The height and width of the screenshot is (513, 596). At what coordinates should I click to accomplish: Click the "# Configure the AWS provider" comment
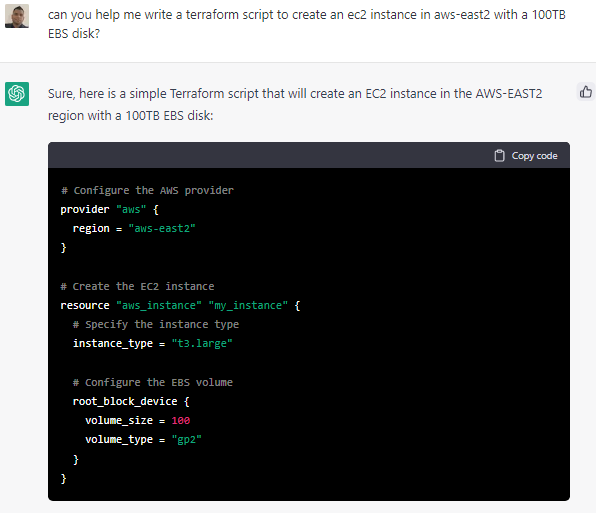(147, 190)
